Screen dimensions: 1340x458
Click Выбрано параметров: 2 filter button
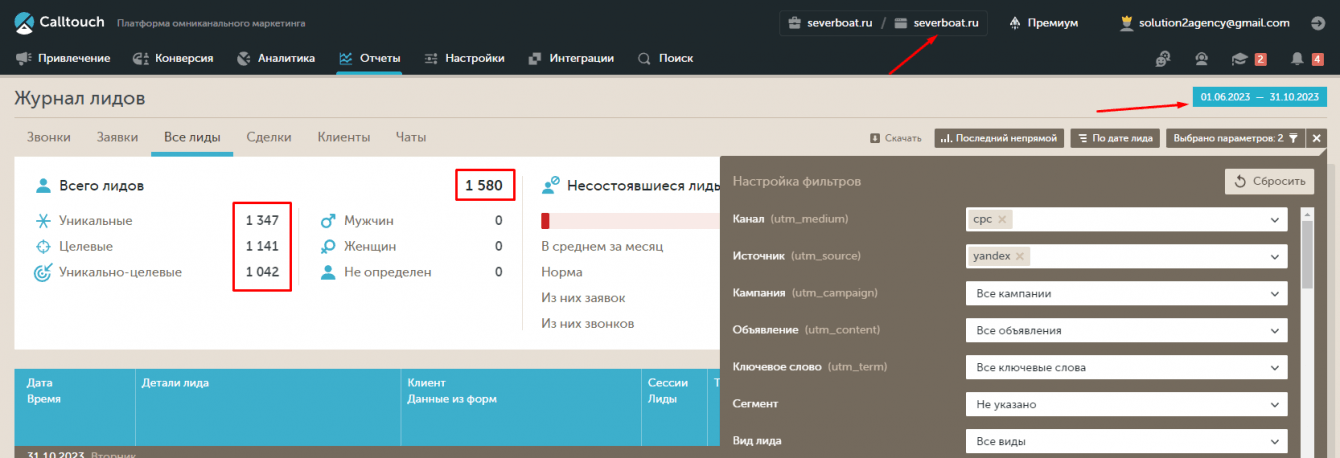click(x=1235, y=138)
